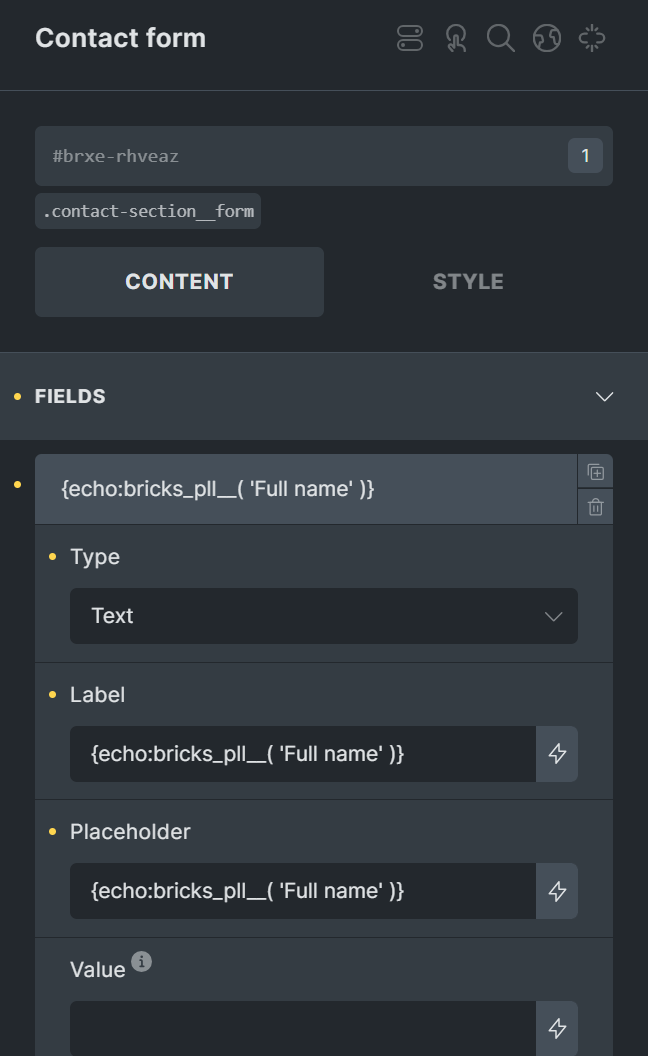Open the Type dropdown showing Text

pos(323,616)
